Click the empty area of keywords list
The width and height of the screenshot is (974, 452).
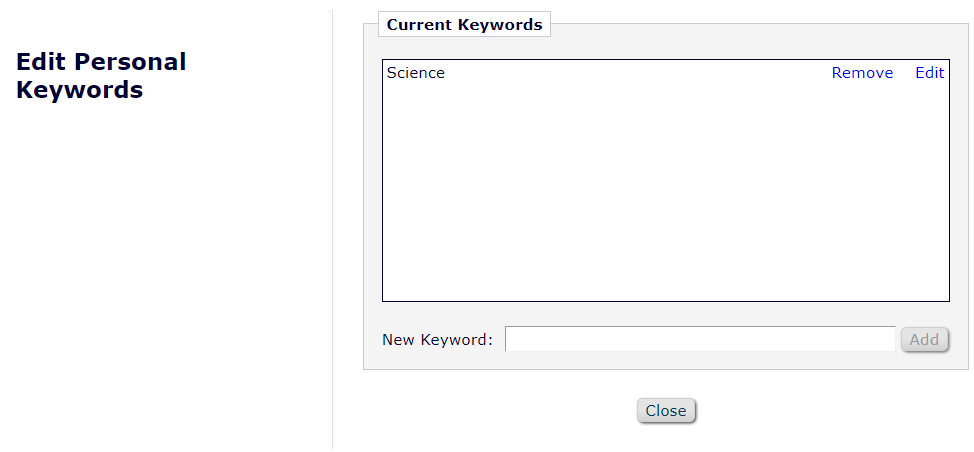(665, 190)
